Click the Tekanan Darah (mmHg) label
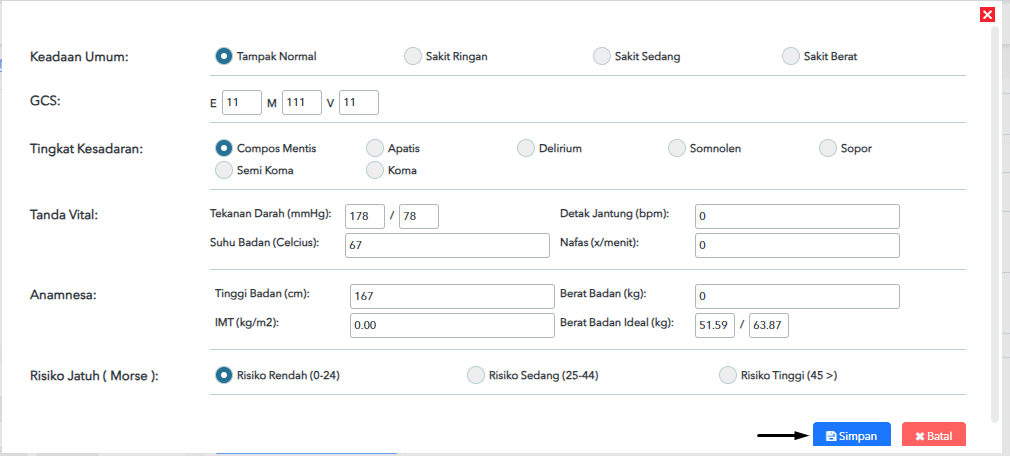Viewport: 1010px width, 456px height. (x=271, y=213)
